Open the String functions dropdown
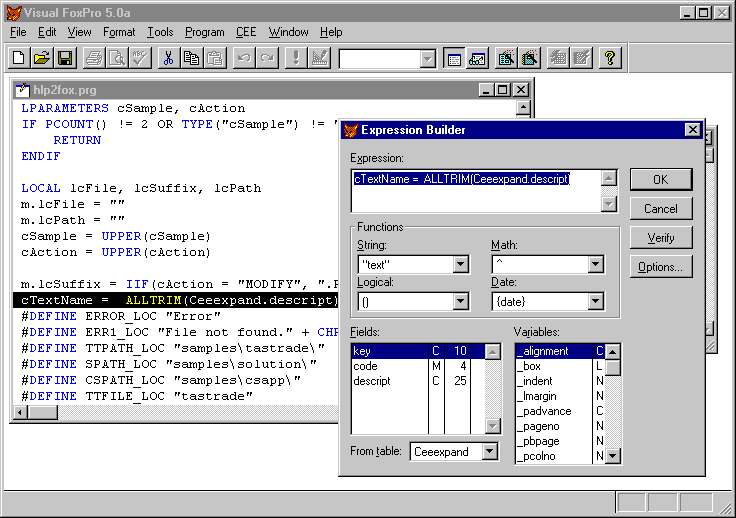The image size is (736, 518). click(x=460, y=265)
